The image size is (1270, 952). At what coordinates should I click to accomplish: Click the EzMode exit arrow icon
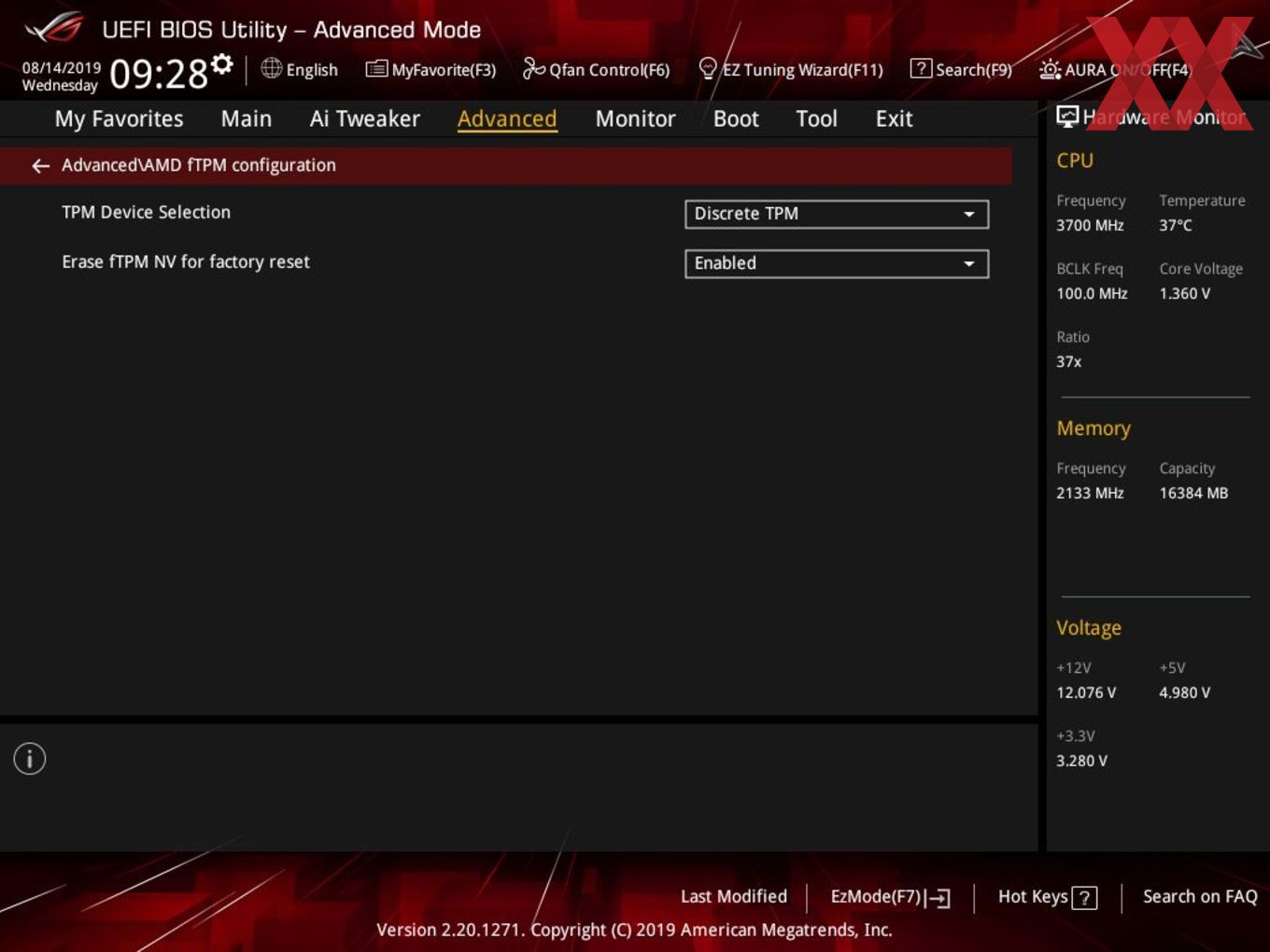coord(939,898)
